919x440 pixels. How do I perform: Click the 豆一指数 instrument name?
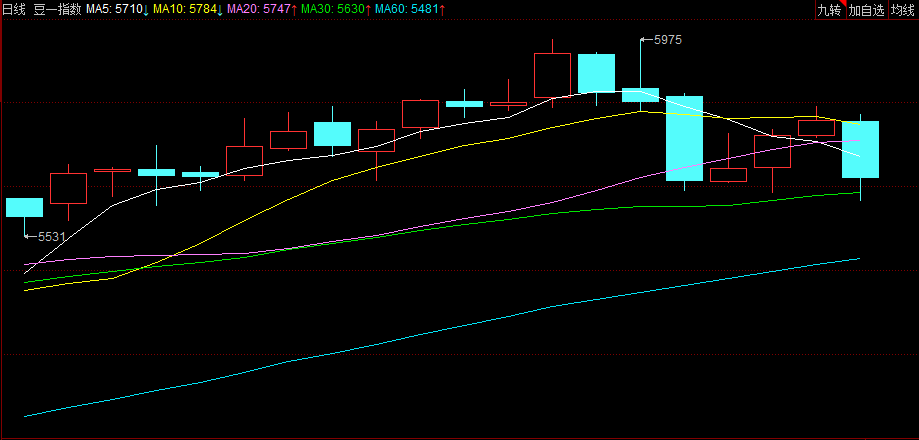click(x=57, y=9)
